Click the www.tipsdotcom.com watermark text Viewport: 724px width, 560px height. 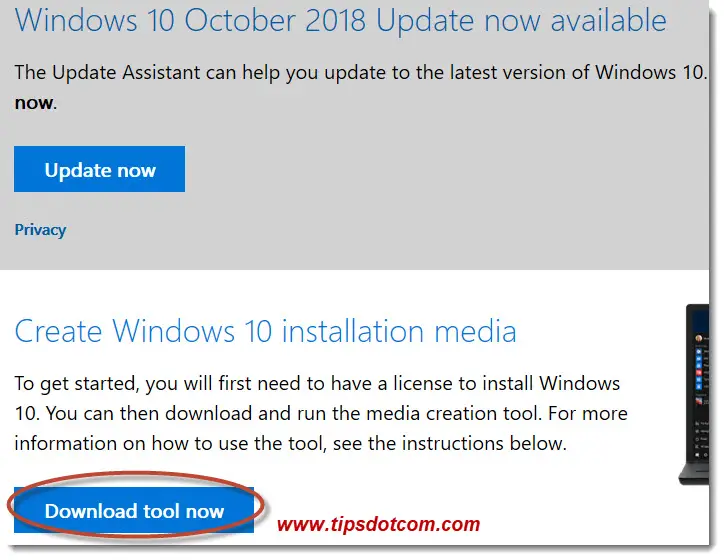pyautogui.click(x=378, y=524)
